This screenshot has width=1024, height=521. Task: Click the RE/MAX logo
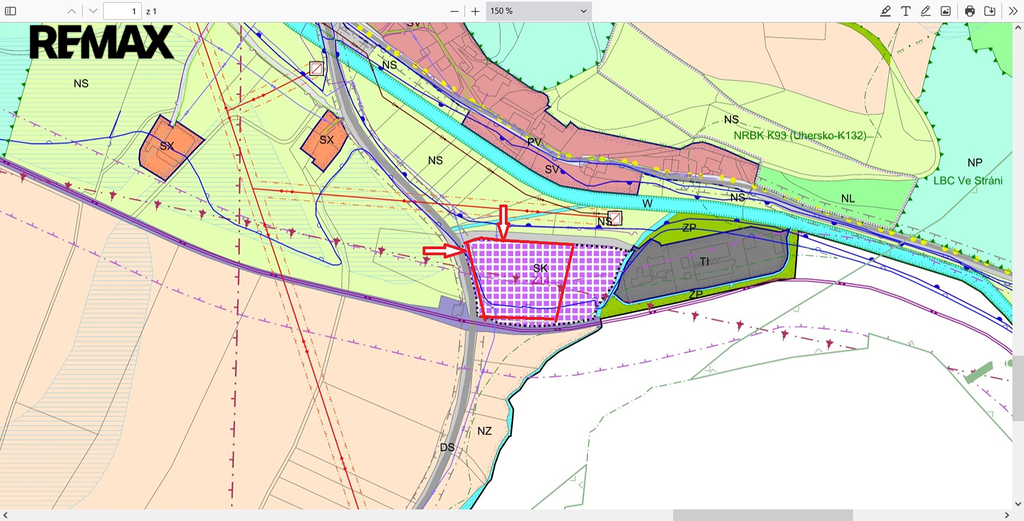click(101, 43)
